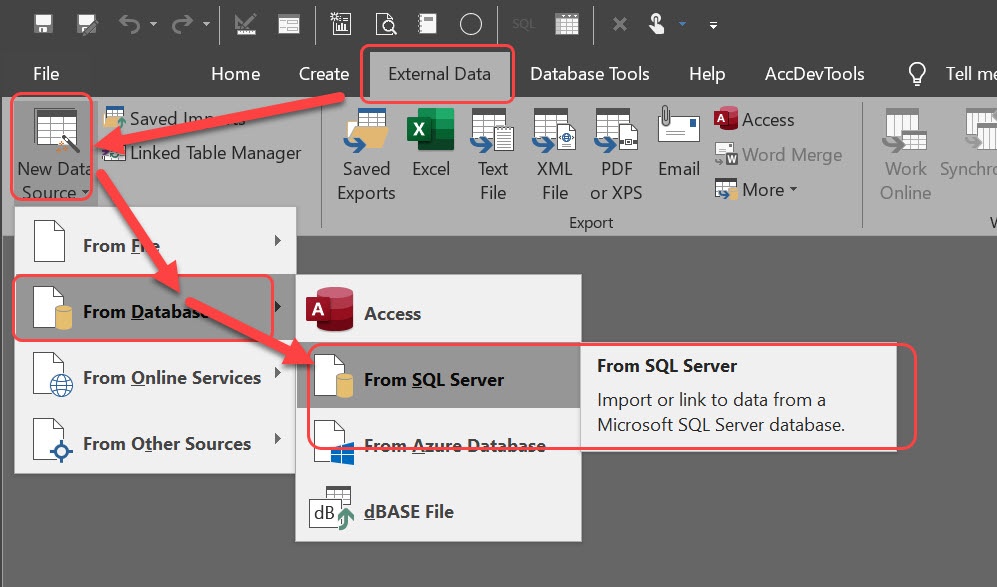The height and width of the screenshot is (587, 997).
Task: Click the Redo arrow icon
Action: (182, 25)
